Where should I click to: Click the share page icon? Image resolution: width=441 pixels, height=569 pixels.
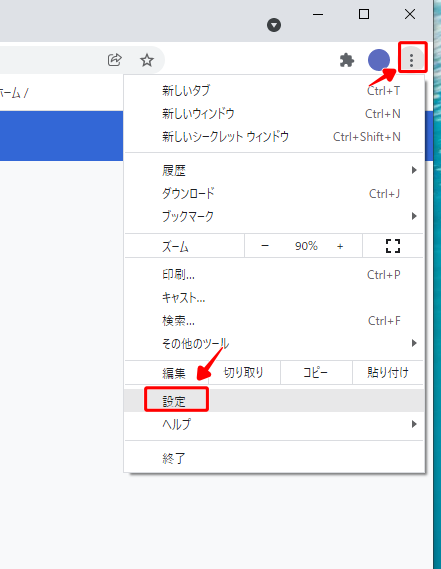(x=114, y=60)
